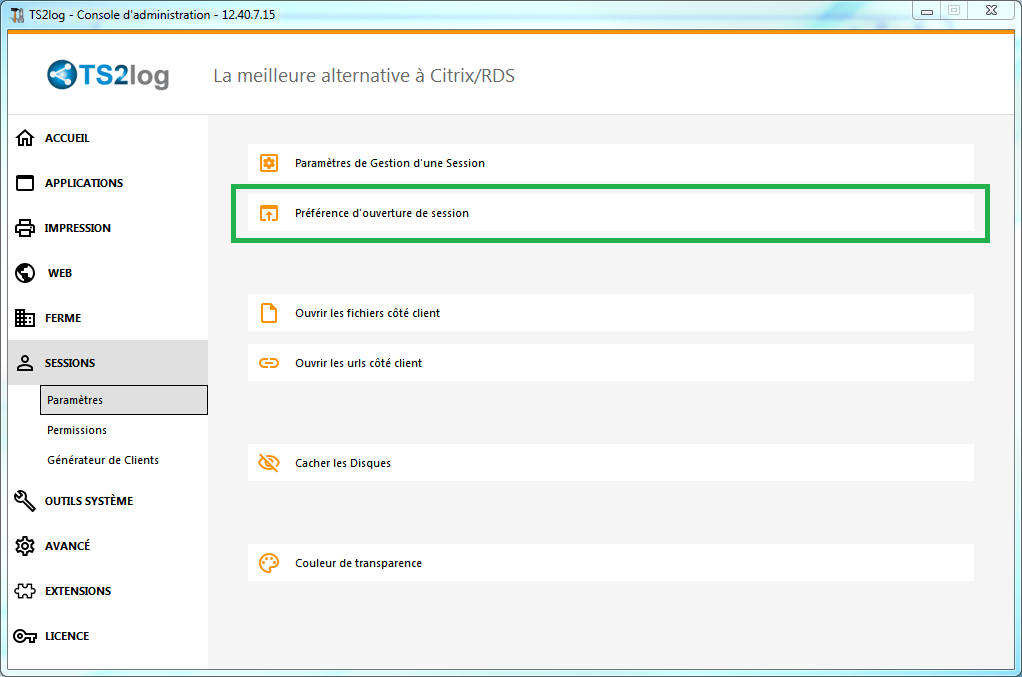Click the Web globe icon
The image size is (1022, 677).
click(x=25, y=273)
